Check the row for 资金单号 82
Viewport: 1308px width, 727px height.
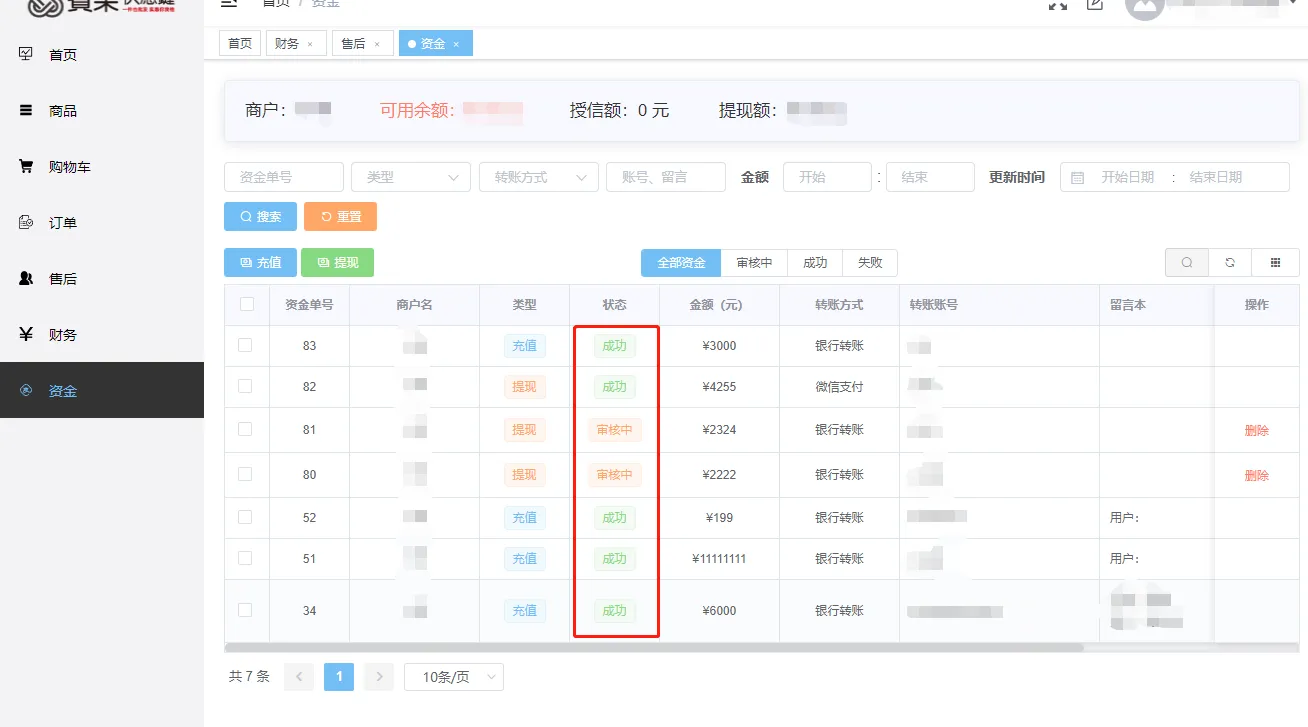point(245,386)
